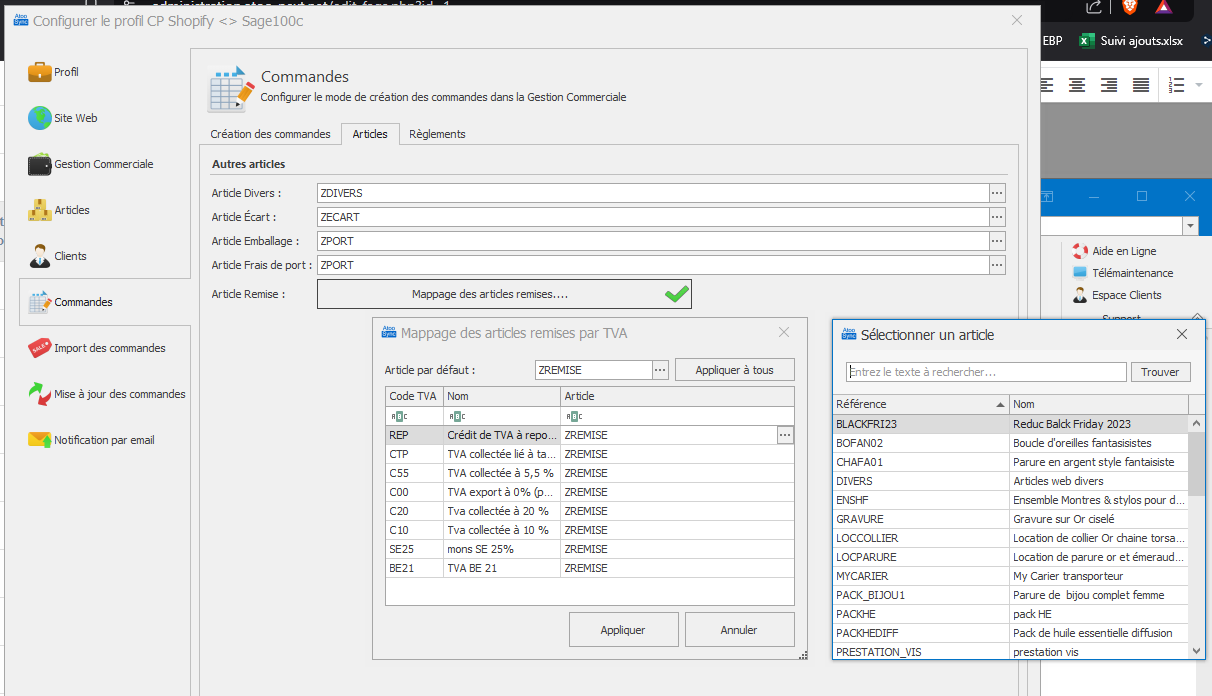Click the Trouver button
The width and height of the screenshot is (1212, 696).
[x=1160, y=372]
